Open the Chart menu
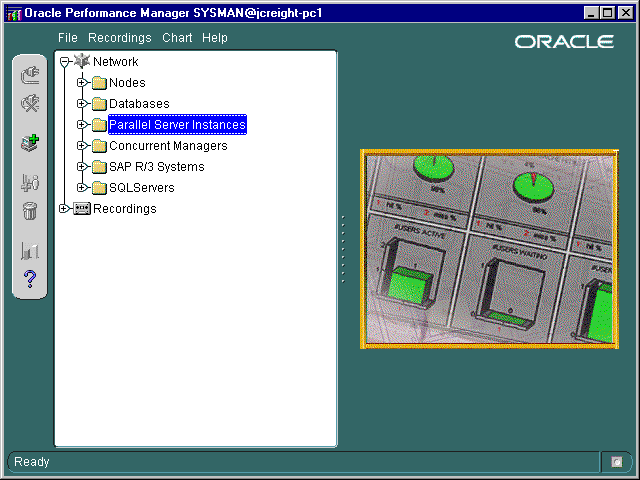This screenshot has width=640, height=480. [x=176, y=38]
